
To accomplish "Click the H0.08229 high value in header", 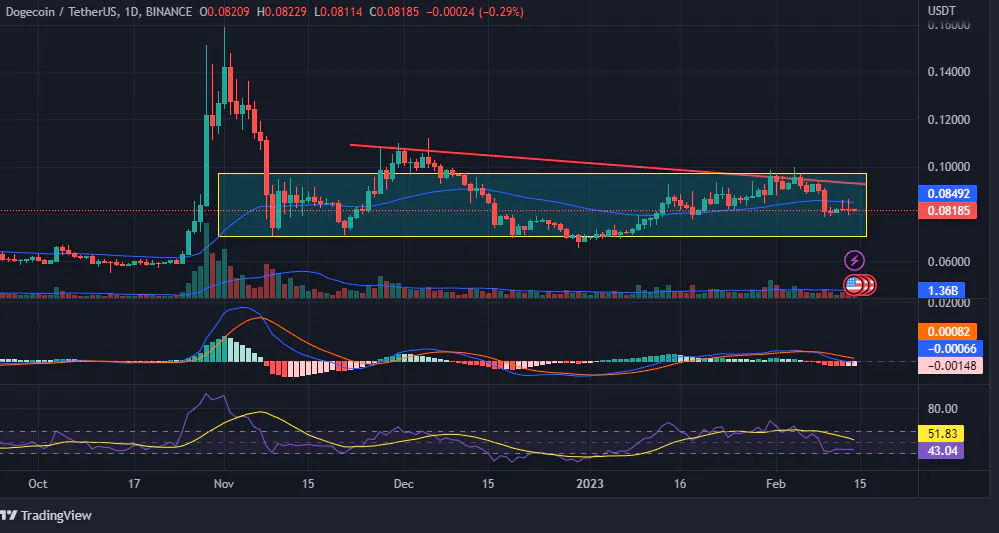I will tap(282, 11).
